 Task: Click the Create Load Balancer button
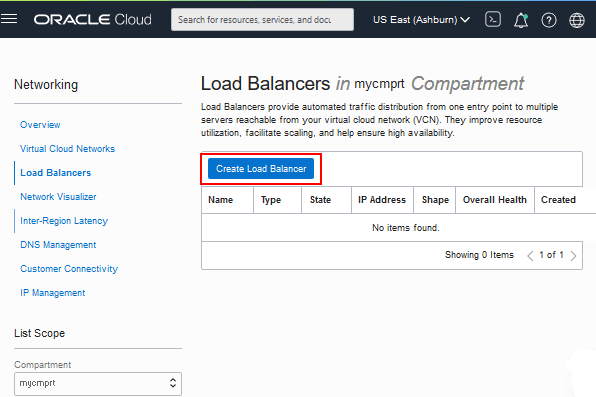point(261,169)
